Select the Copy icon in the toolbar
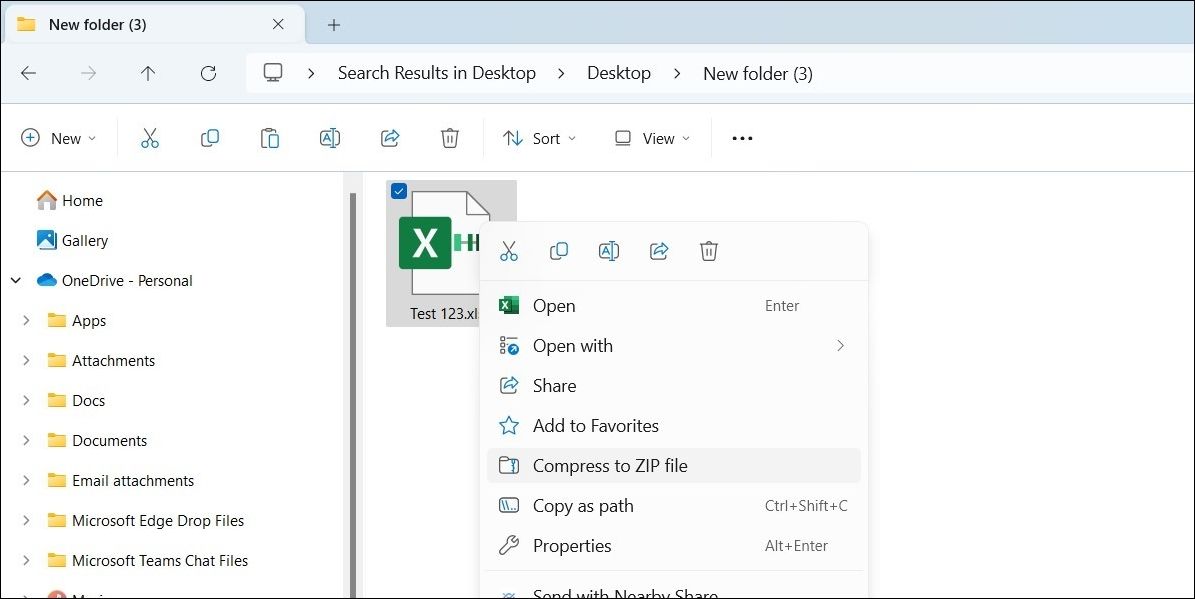 pos(210,137)
